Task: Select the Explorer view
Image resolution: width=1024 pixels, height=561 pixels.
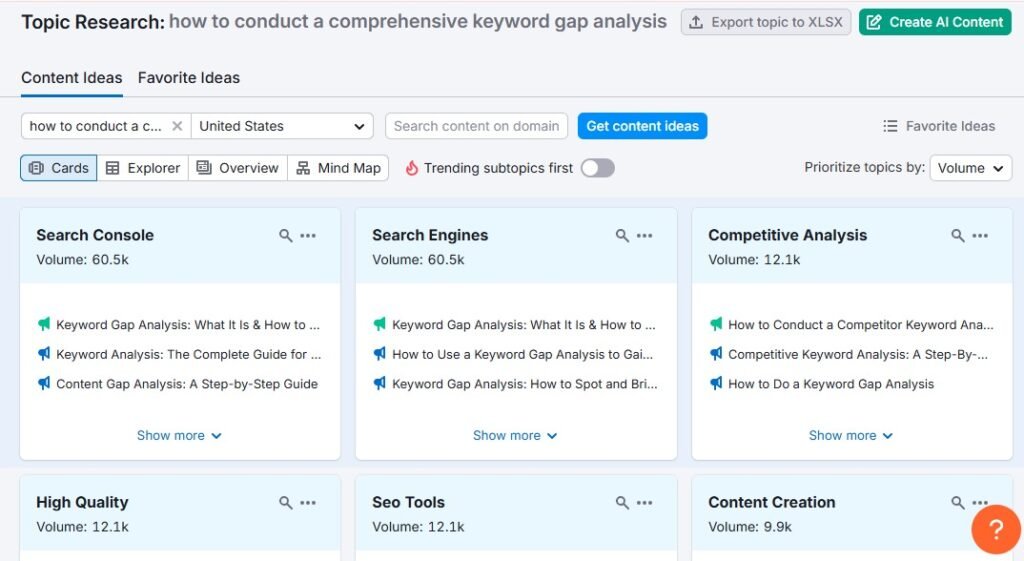Action: coord(143,168)
